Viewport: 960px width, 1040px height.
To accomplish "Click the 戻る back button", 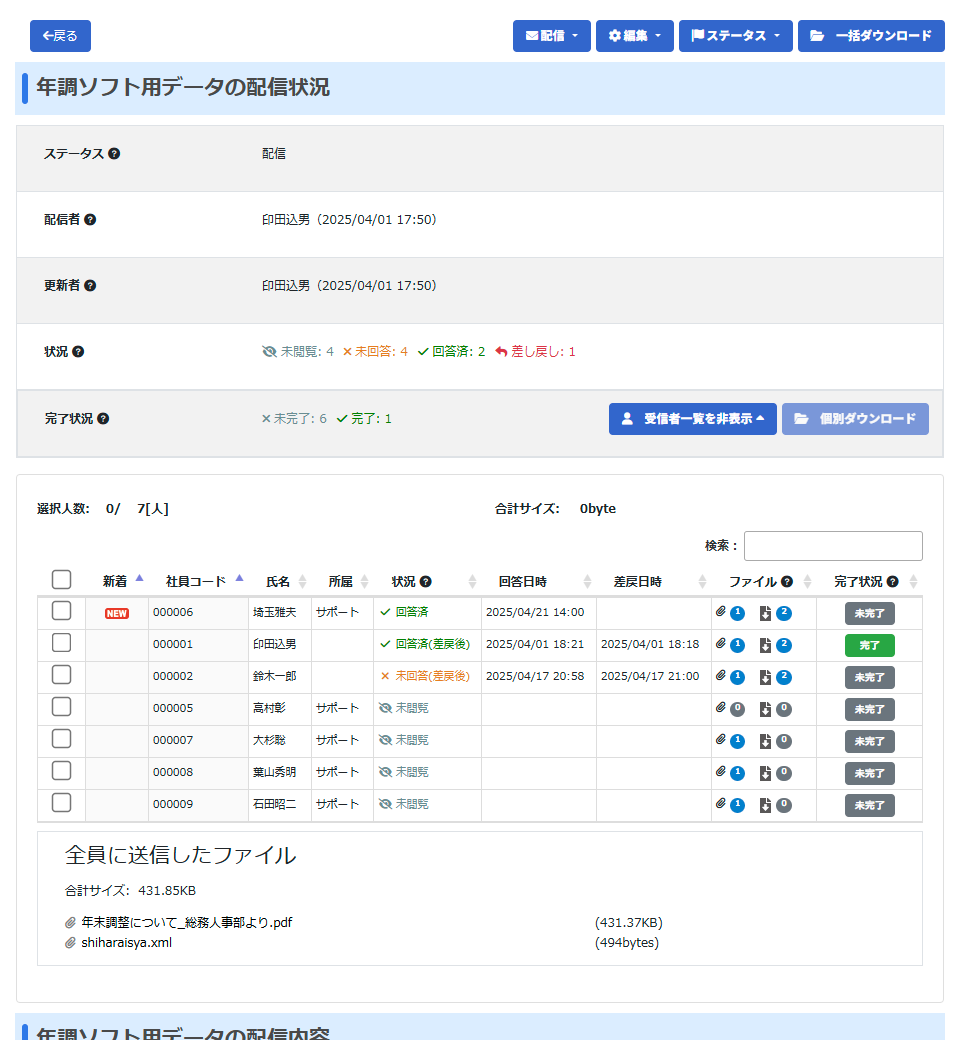I will 60,36.
